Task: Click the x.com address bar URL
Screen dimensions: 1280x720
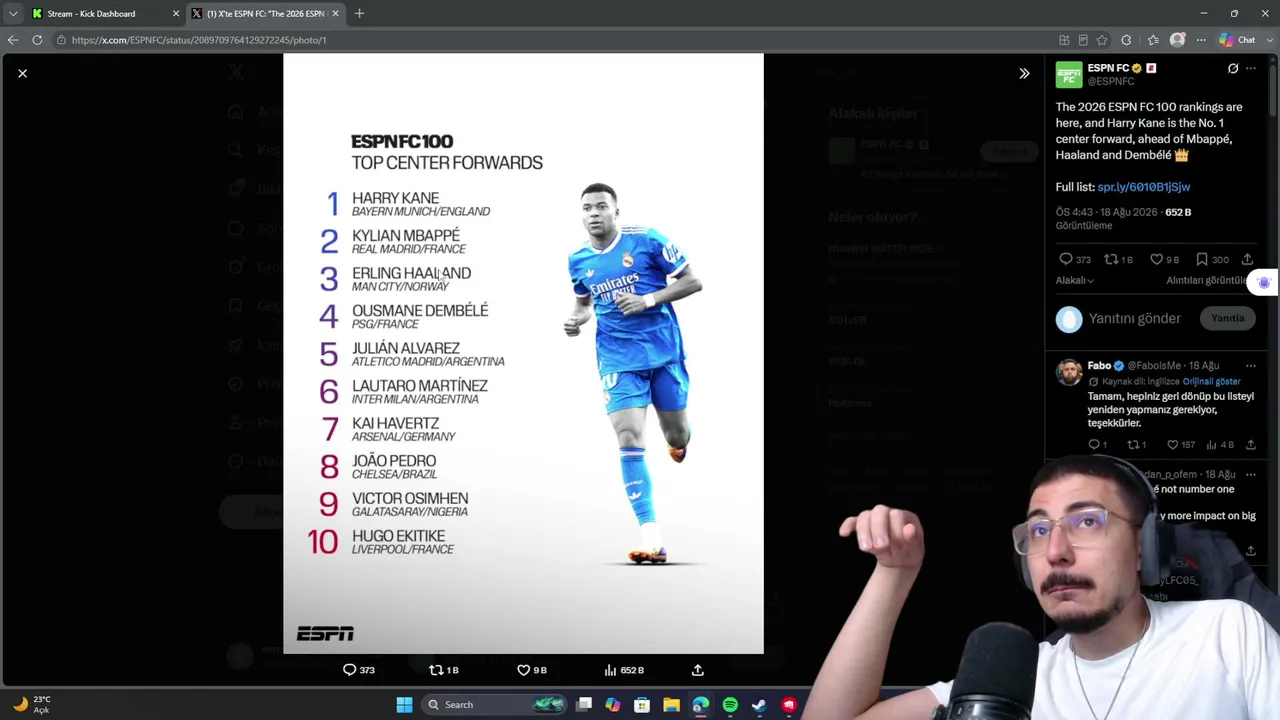Action: pos(199,40)
